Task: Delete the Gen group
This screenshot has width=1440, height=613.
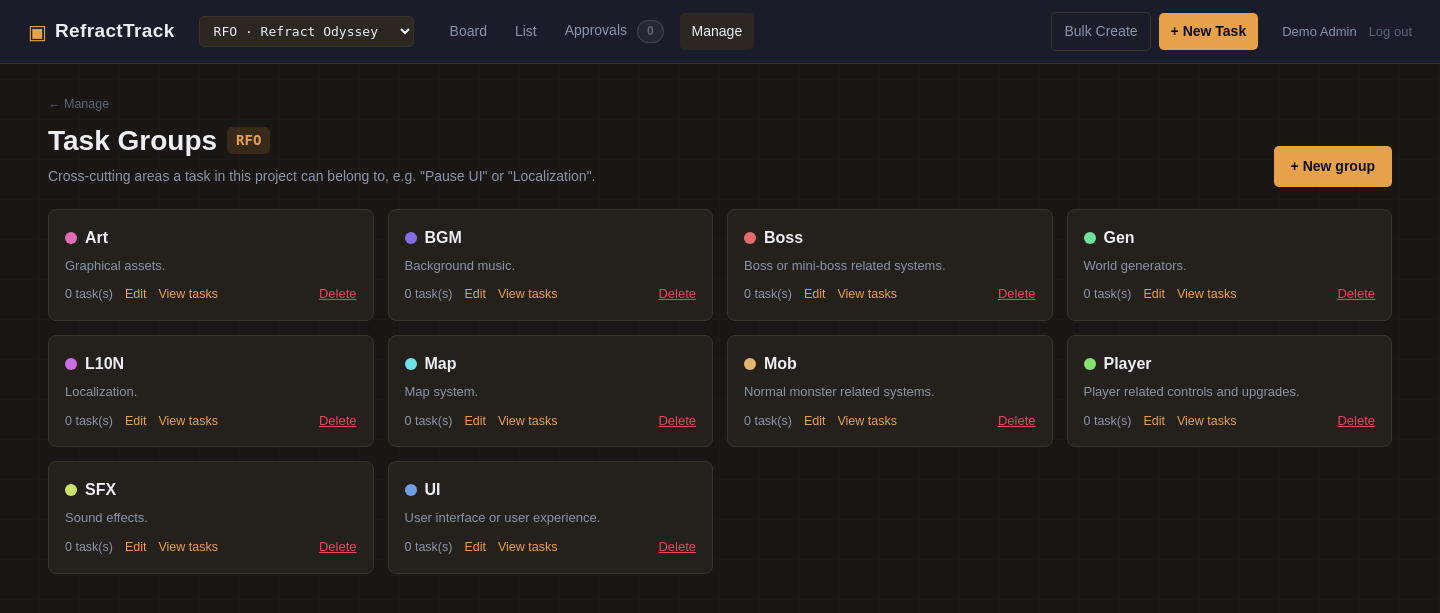Action: (x=1356, y=294)
